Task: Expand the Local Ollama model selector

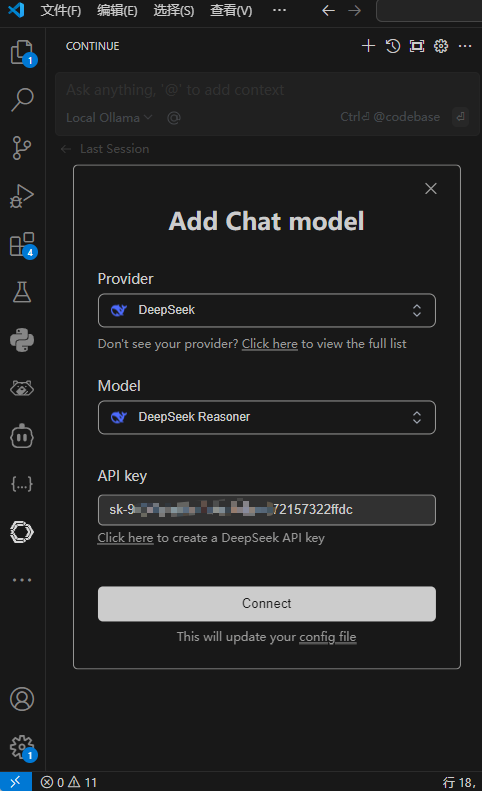Action: pyautogui.click(x=109, y=118)
